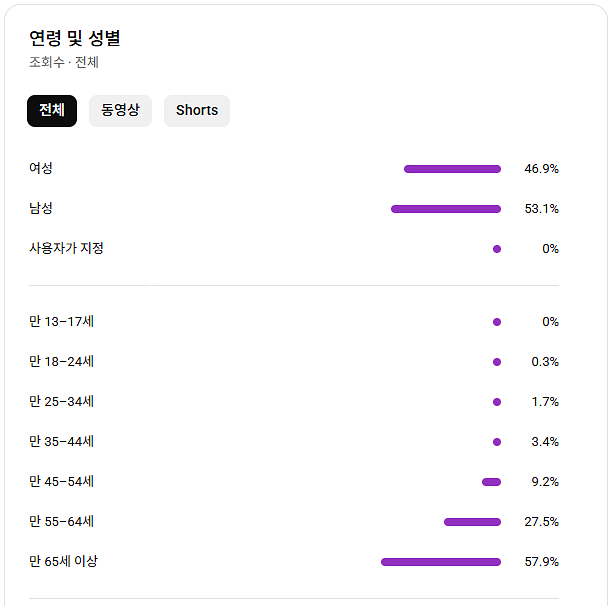Click the 만 13–17세 dot marker
The image size is (613, 606).
[x=497, y=322]
